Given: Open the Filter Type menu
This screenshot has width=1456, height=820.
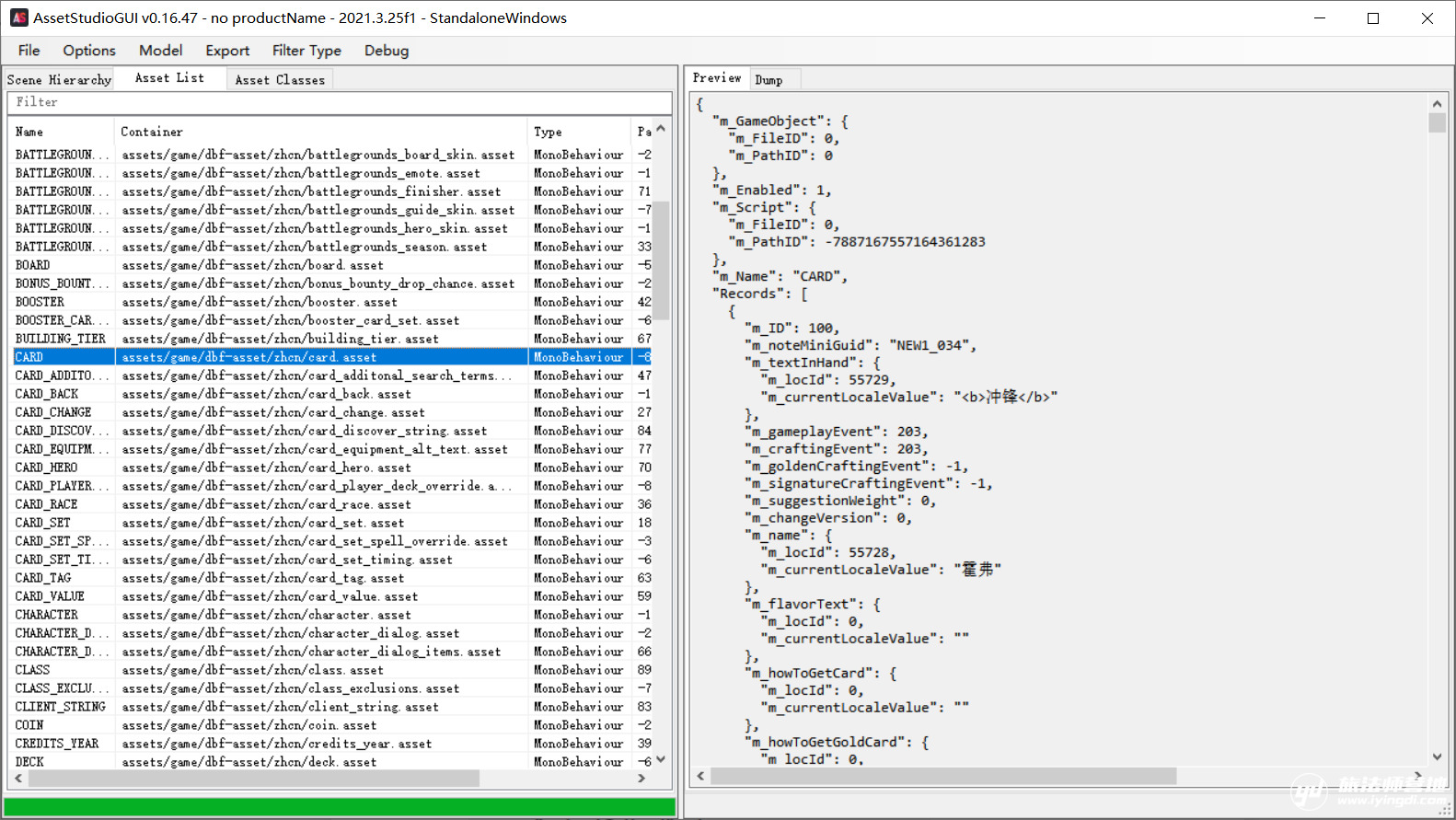Looking at the screenshot, I should pyautogui.click(x=306, y=51).
